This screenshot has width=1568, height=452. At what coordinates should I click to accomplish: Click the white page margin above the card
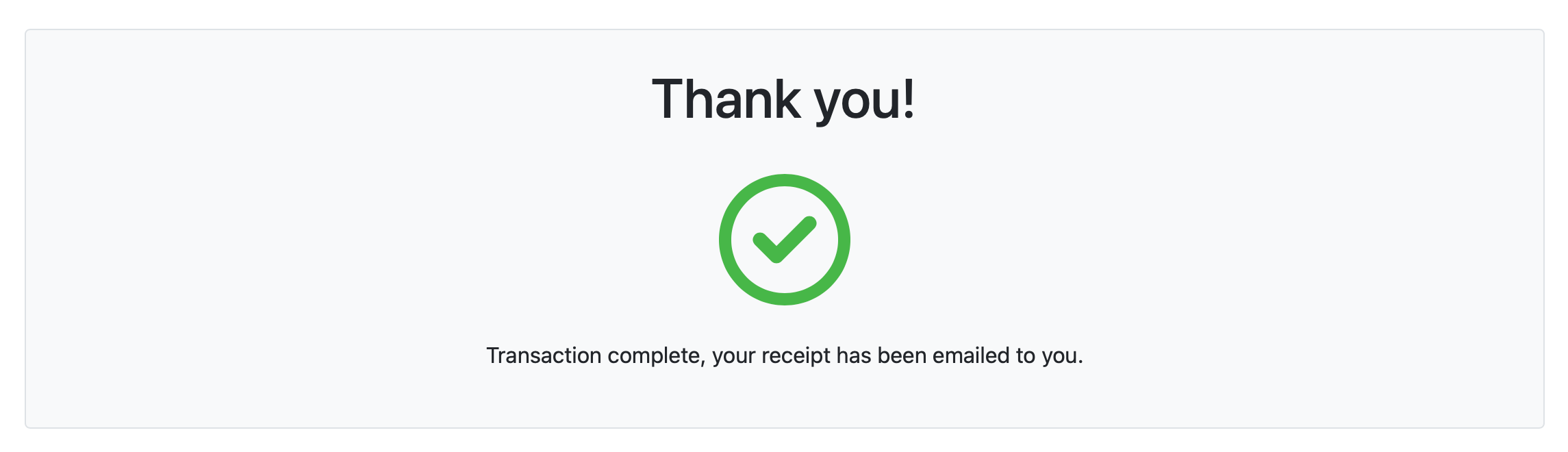784,14
